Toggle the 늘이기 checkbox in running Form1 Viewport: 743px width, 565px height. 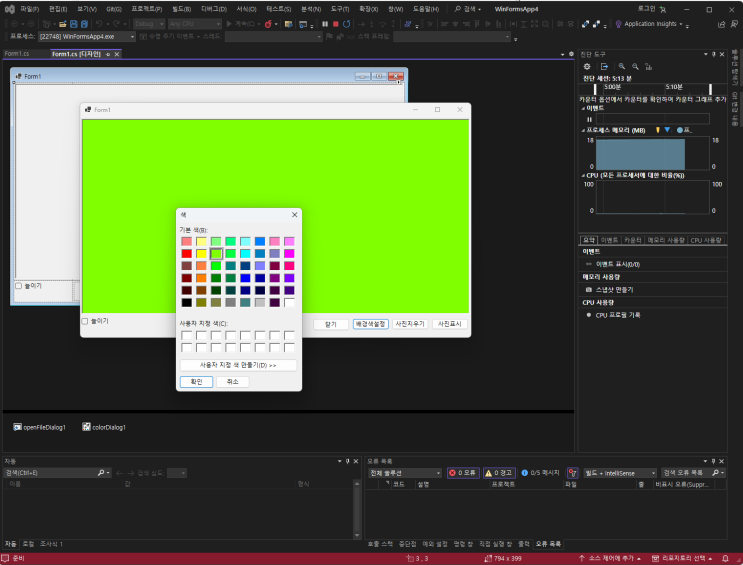(x=85, y=321)
